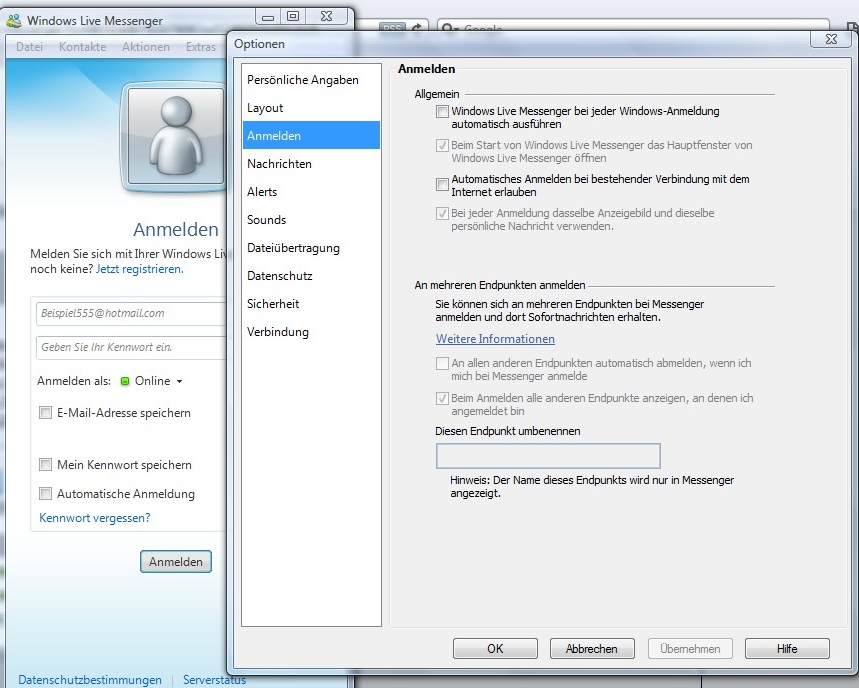Focus the email address input field
Screen dimensions: 859x688
click(131, 313)
